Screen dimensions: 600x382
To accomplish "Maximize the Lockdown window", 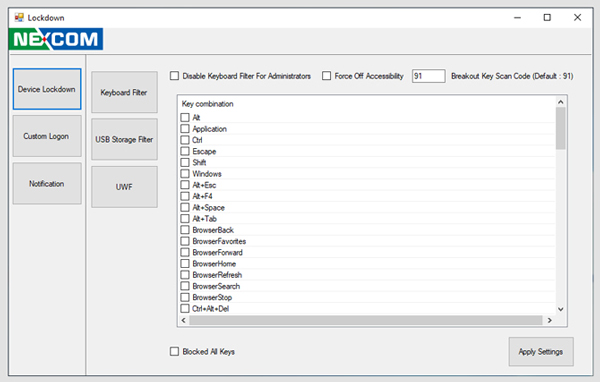I will [x=547, y=18].
